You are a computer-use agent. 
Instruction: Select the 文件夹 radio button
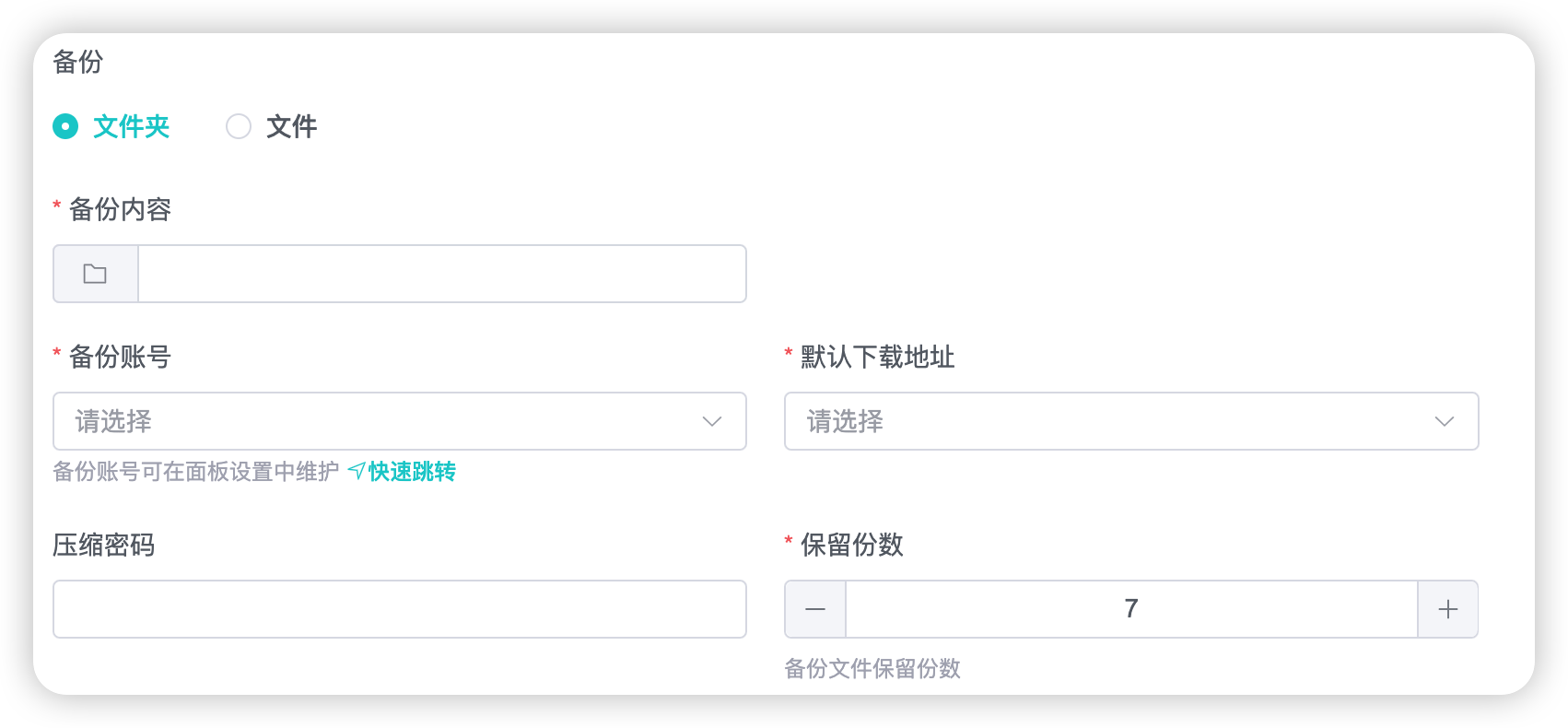point(65,126)
